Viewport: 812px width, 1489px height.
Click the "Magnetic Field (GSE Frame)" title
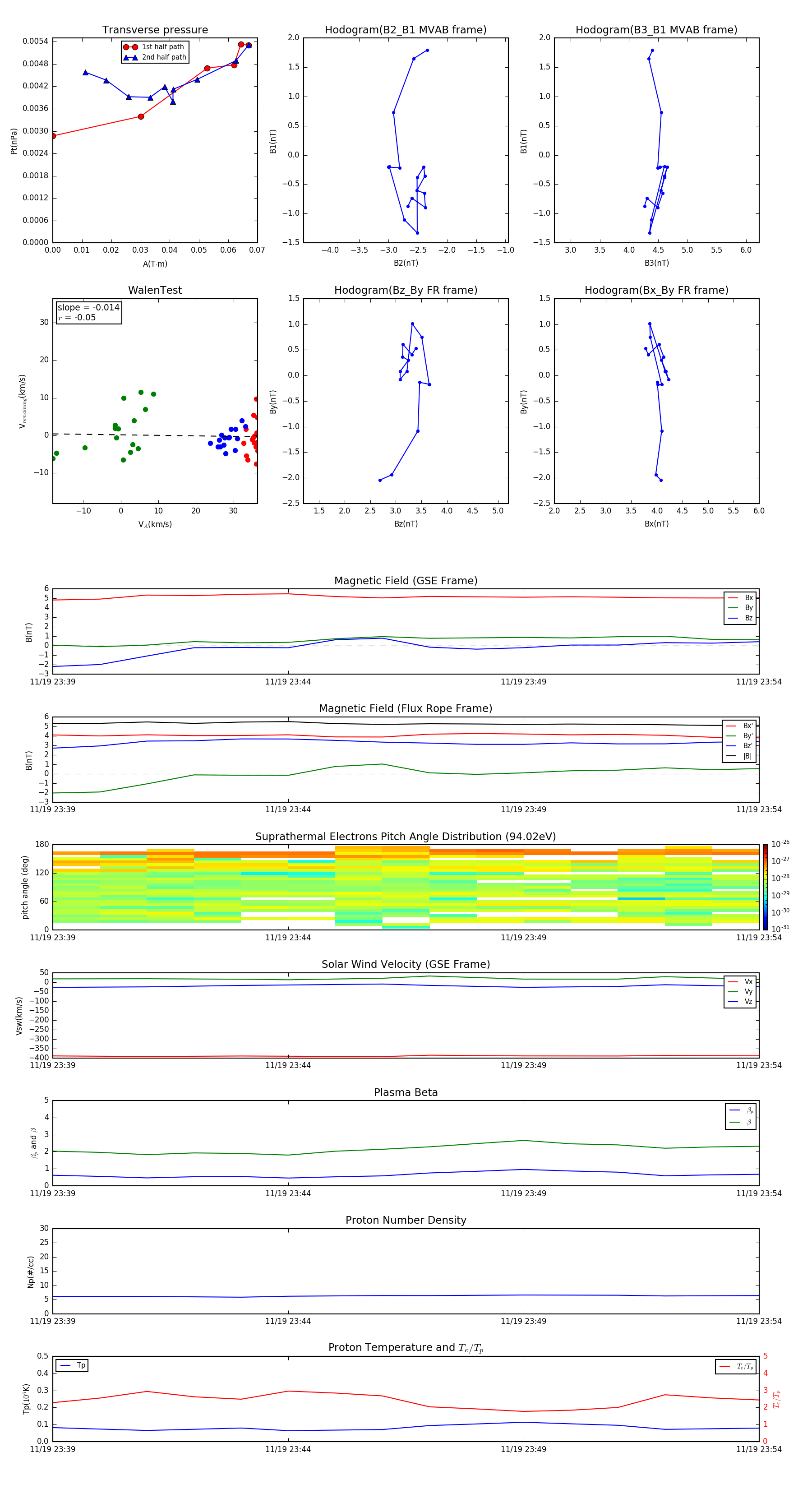tap(406, 581)
